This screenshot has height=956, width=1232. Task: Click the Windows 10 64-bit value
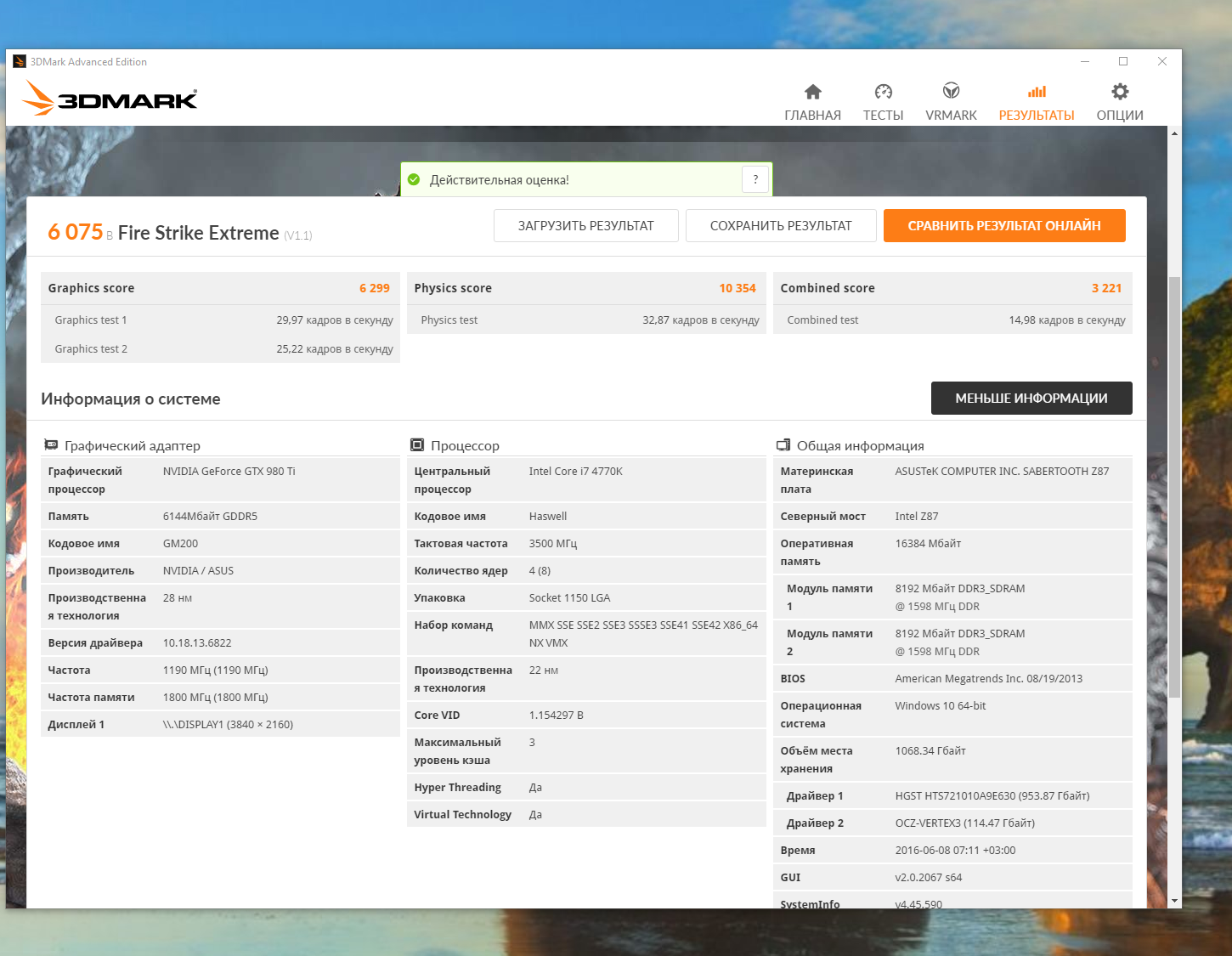coord(941,705)
